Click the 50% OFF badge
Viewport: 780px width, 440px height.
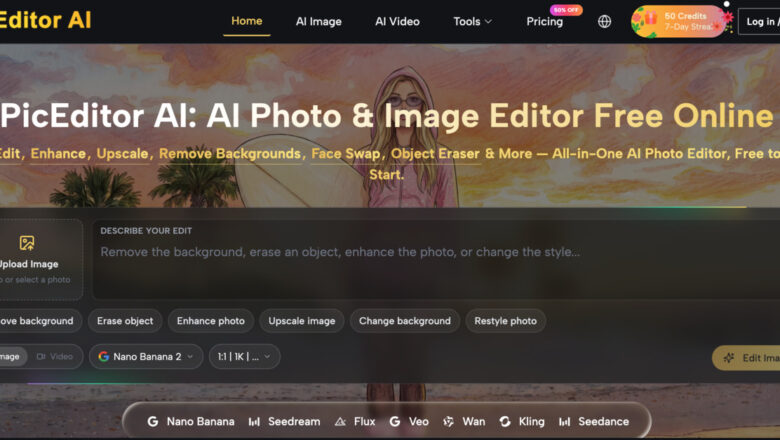[566, 9]
